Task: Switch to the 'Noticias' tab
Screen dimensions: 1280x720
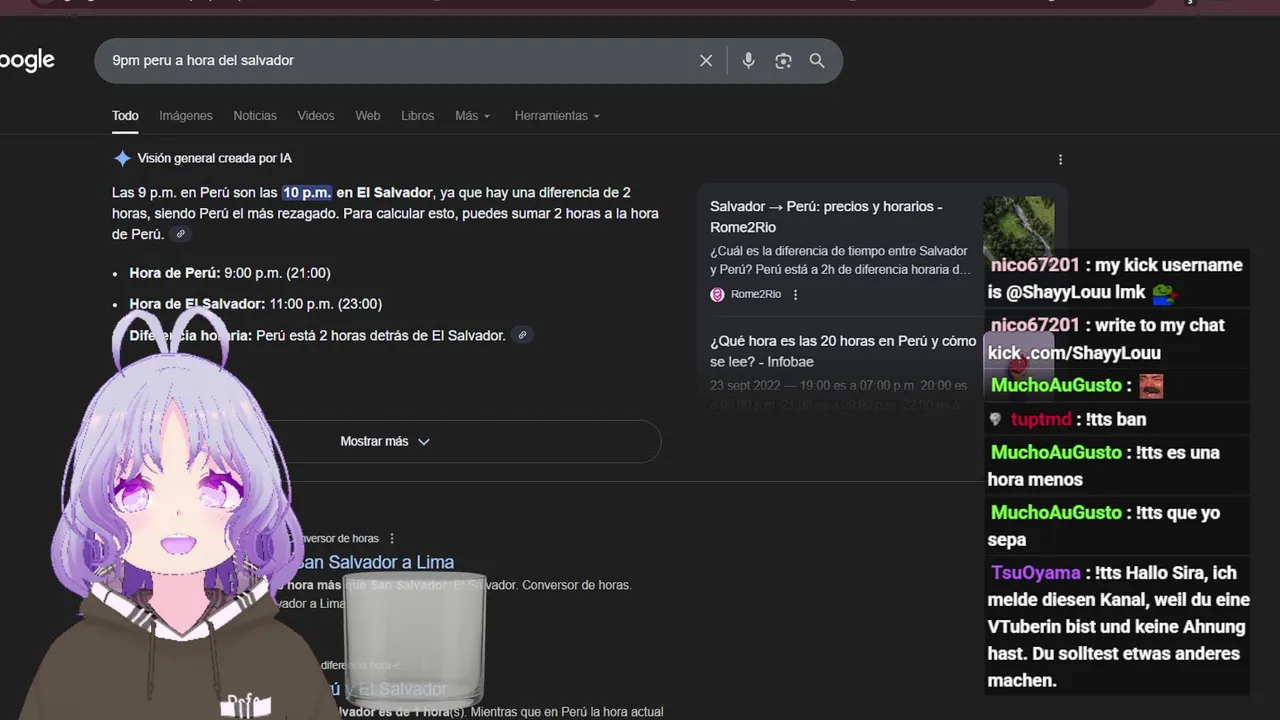Action: 255,116
